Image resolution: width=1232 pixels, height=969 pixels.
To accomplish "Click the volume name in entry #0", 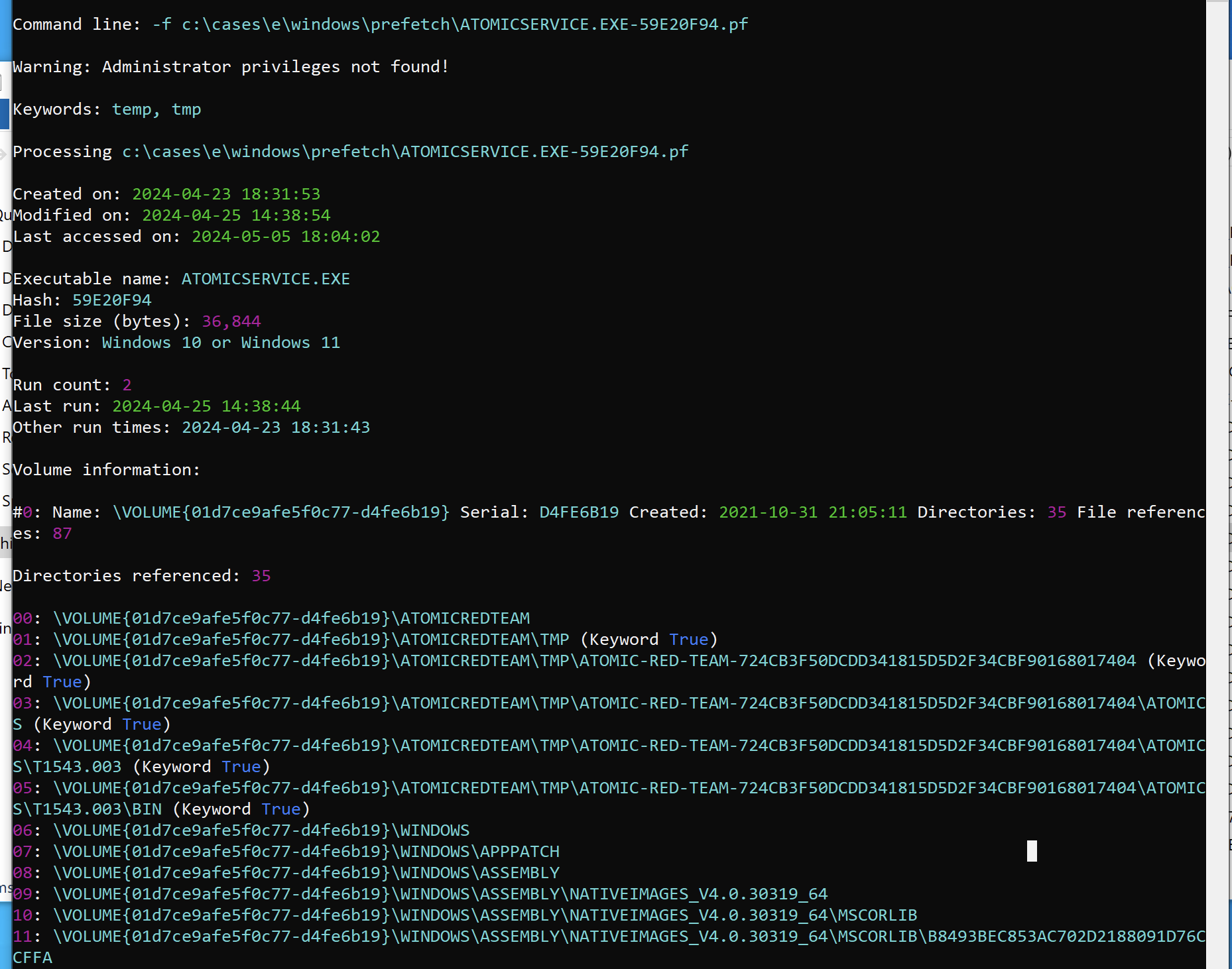I will click(281, 512).
